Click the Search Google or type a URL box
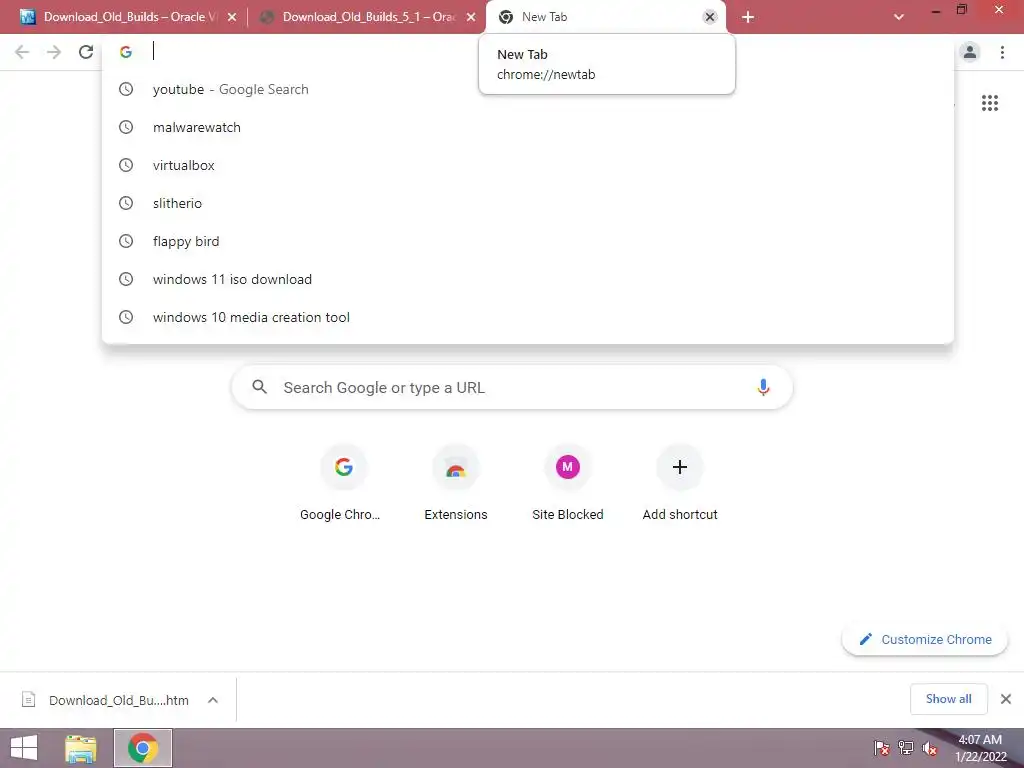 (512, 387)
